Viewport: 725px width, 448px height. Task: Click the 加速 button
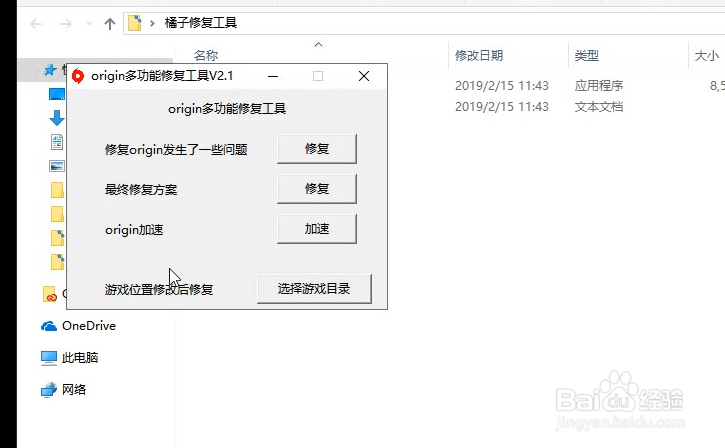[317, 228]
